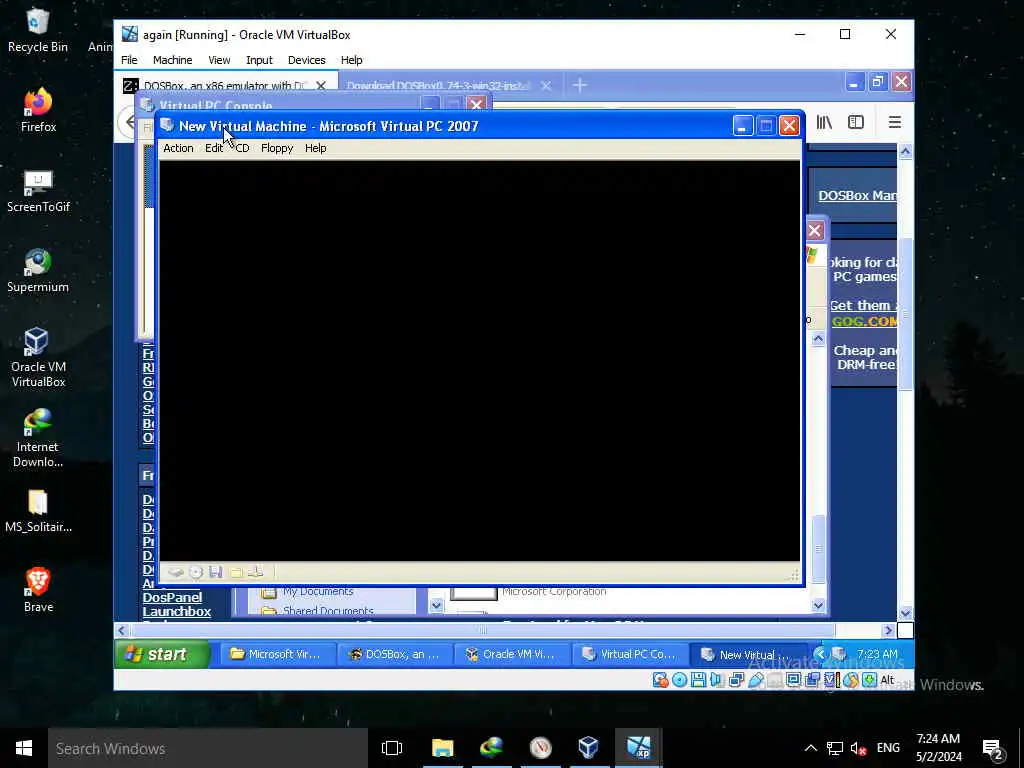The image size is (1024, 768).
Task: Click Windows 10 Start button
Action: coord(24,748)
